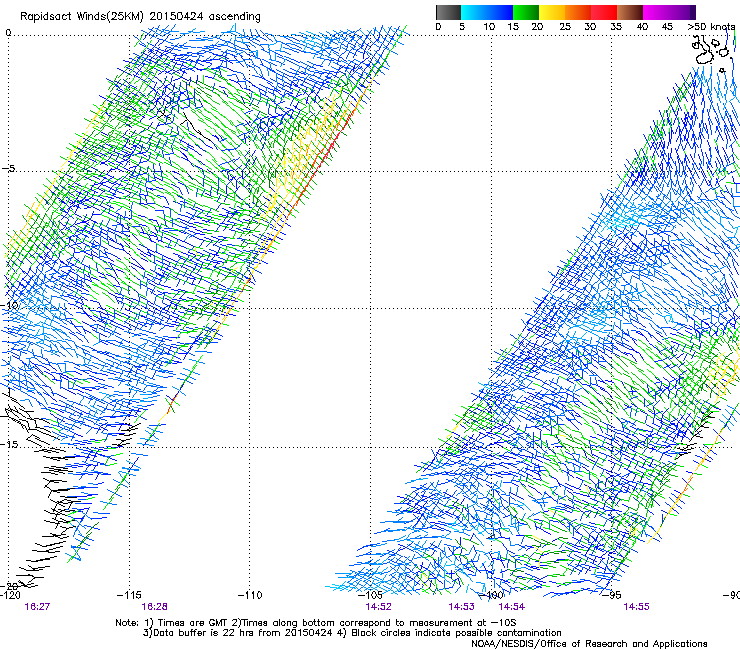Click the NOAA/NESDIS Office of Research credit
Image resolution: width=740 pixels, height=650 pixels.
(589, 644)
